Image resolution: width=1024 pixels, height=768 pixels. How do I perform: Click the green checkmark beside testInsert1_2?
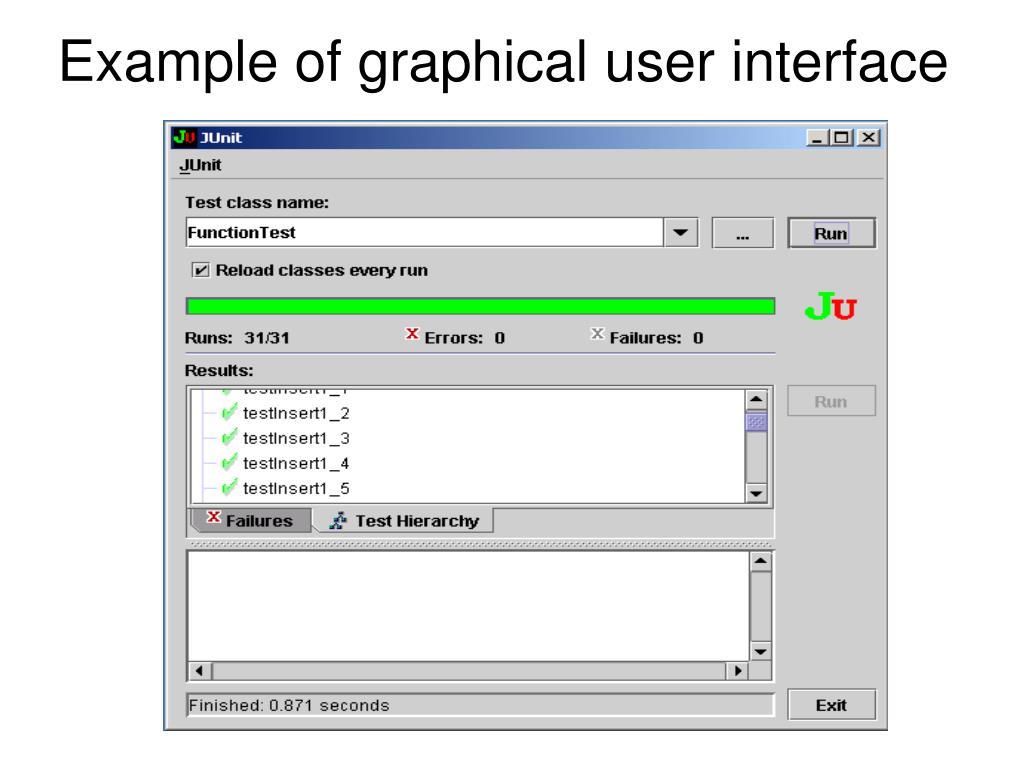[x=229, y=413]
